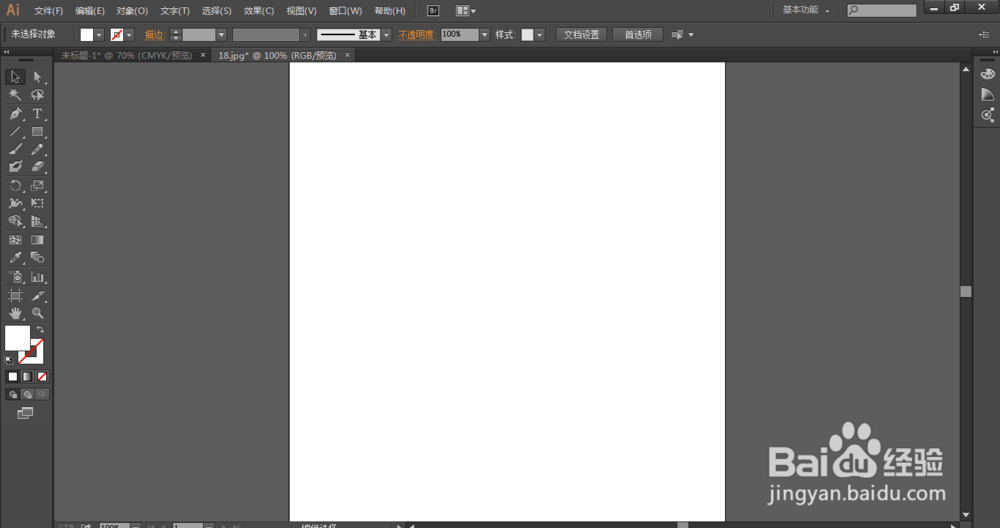Collapse the tools panel double arrow
The width and height of the screenshot is (1000, 528).
[x=7, y=52]
